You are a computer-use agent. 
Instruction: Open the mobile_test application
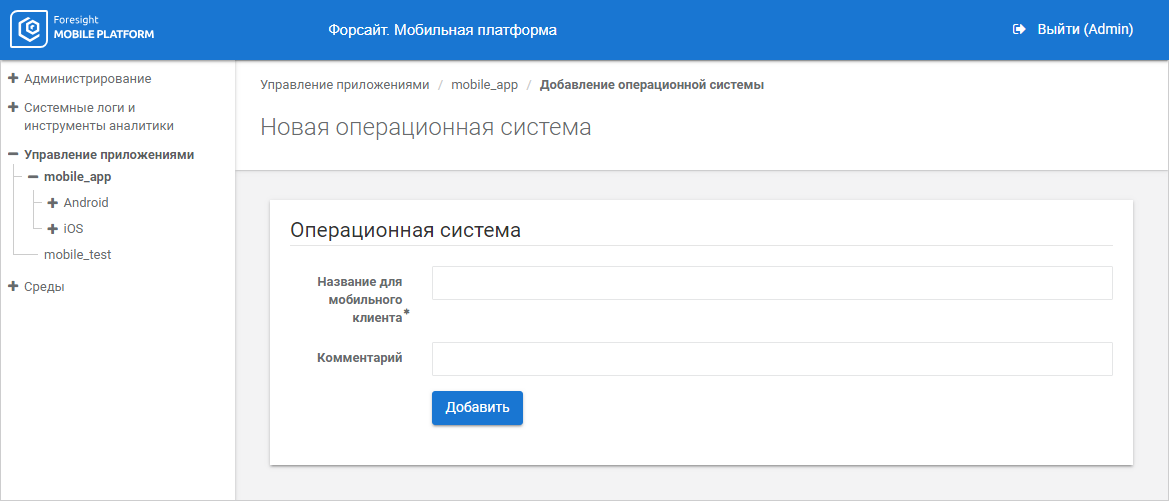pos(77,255)
